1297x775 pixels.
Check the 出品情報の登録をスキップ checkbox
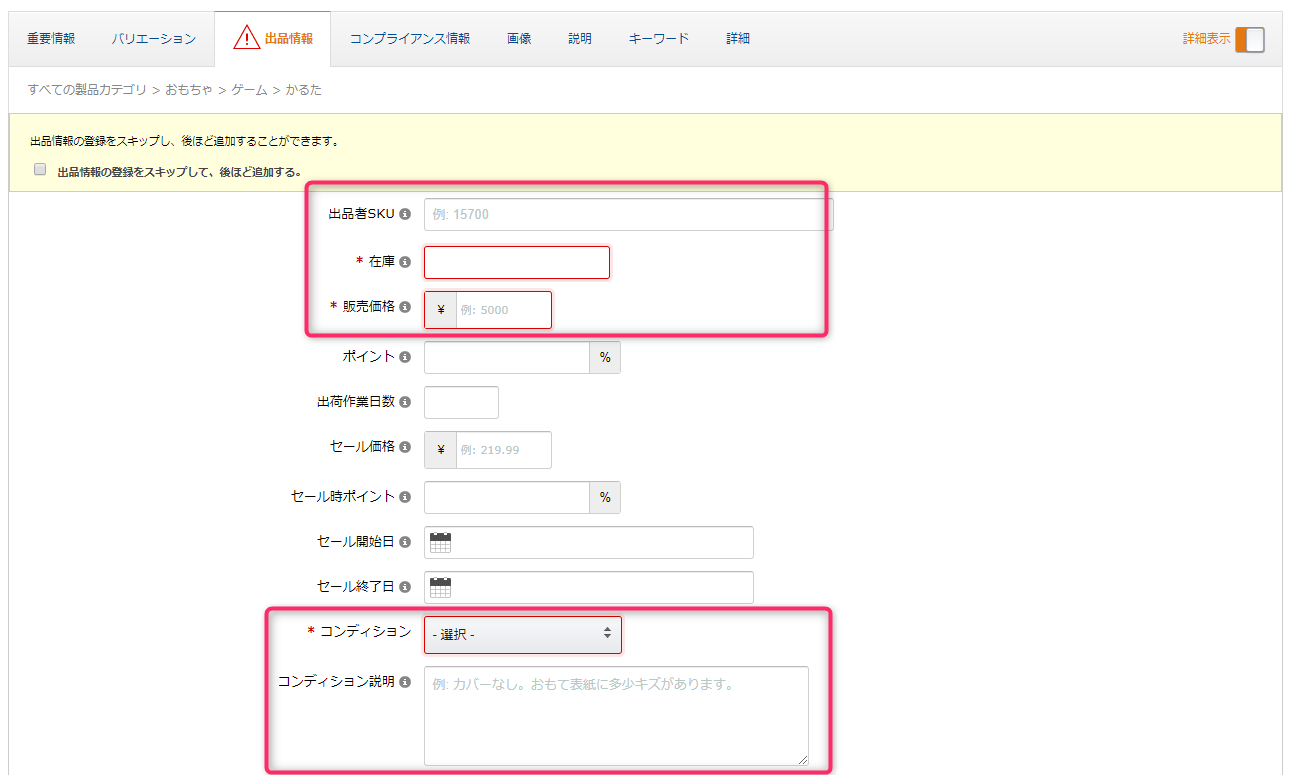point(40,170)
